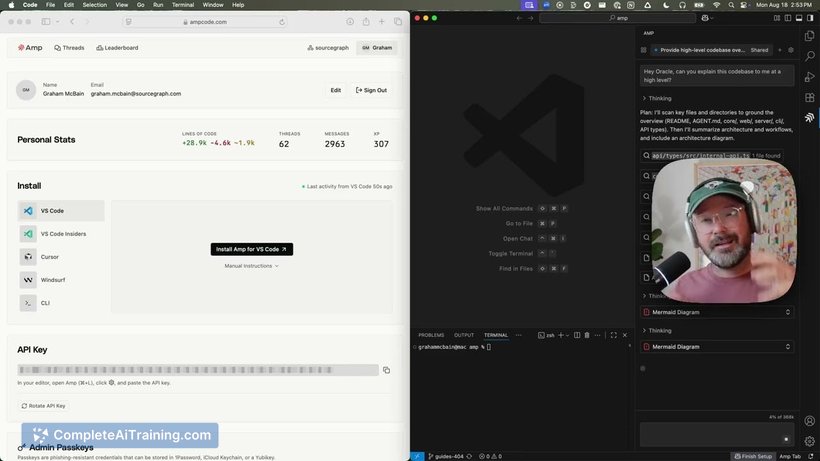Split the terminal panel

click(x=576, y=335)
